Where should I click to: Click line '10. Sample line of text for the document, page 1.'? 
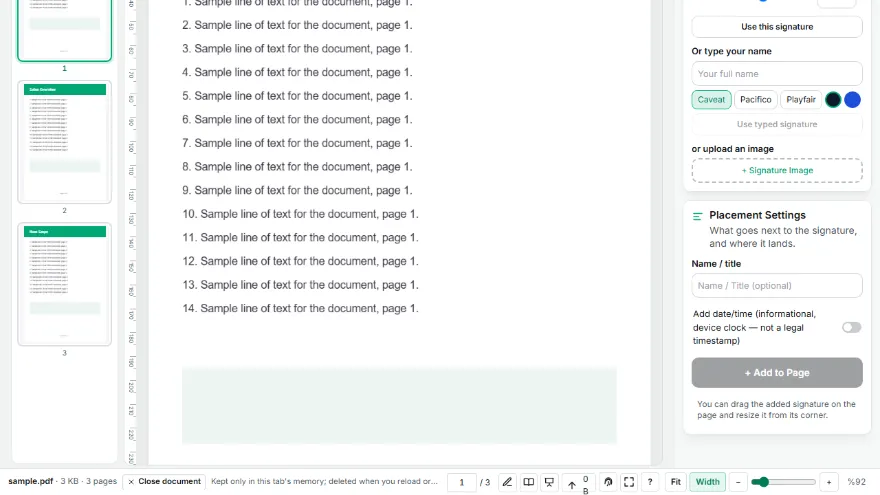click(x=300, y=214)
